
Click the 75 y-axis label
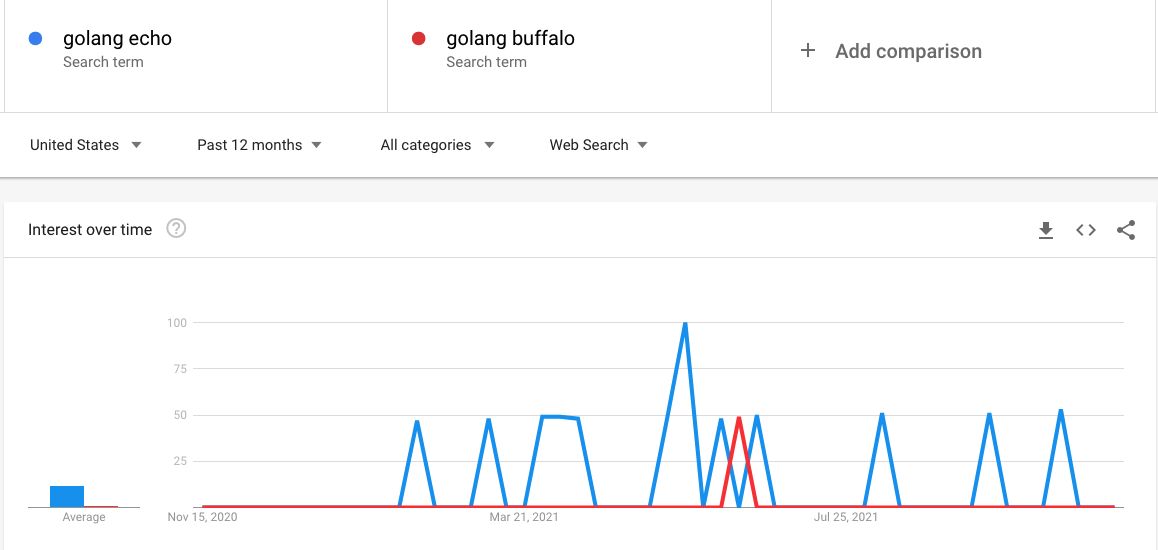tap(181, 368)
